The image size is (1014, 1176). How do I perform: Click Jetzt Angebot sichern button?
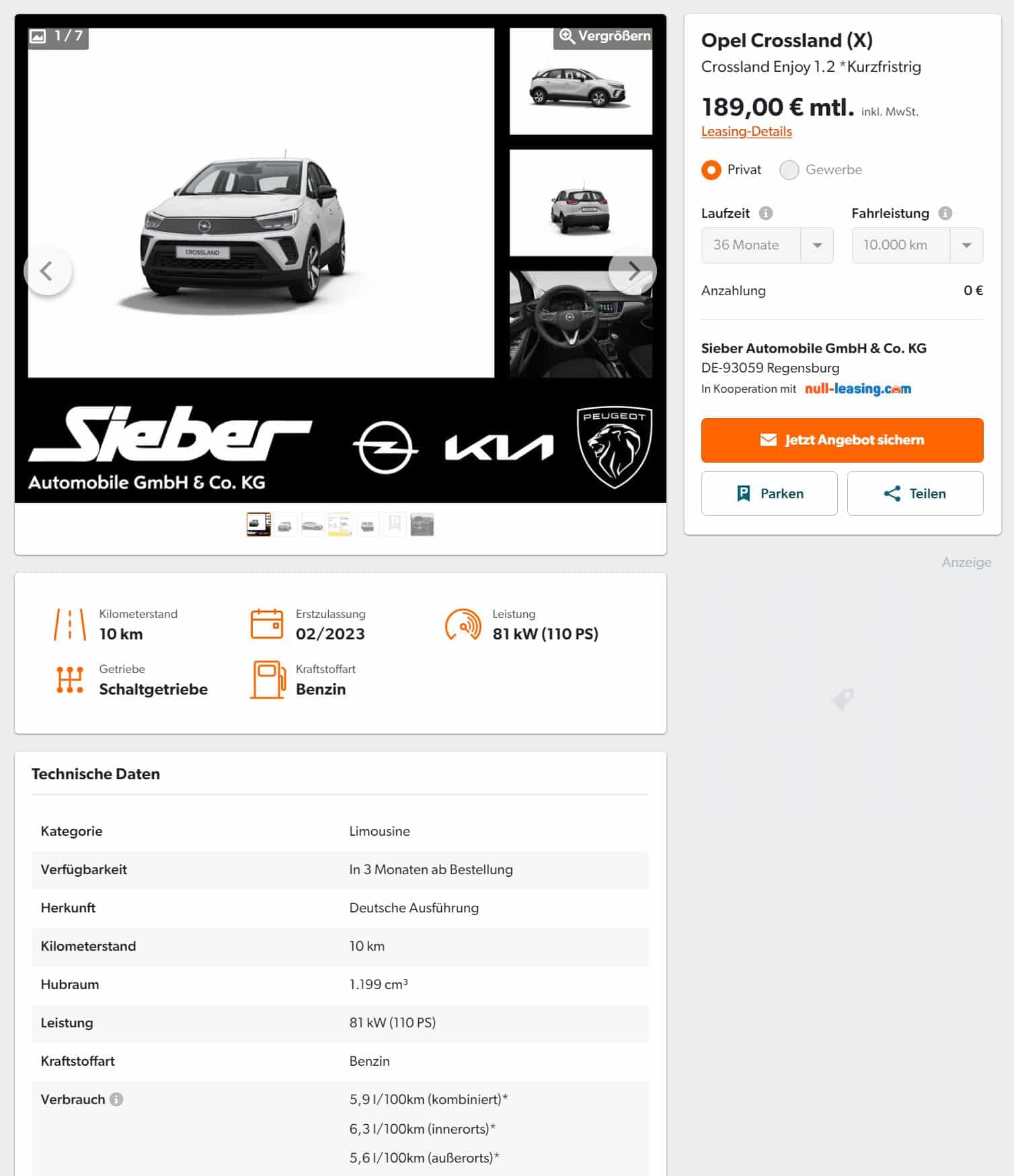tap(842, 440)
